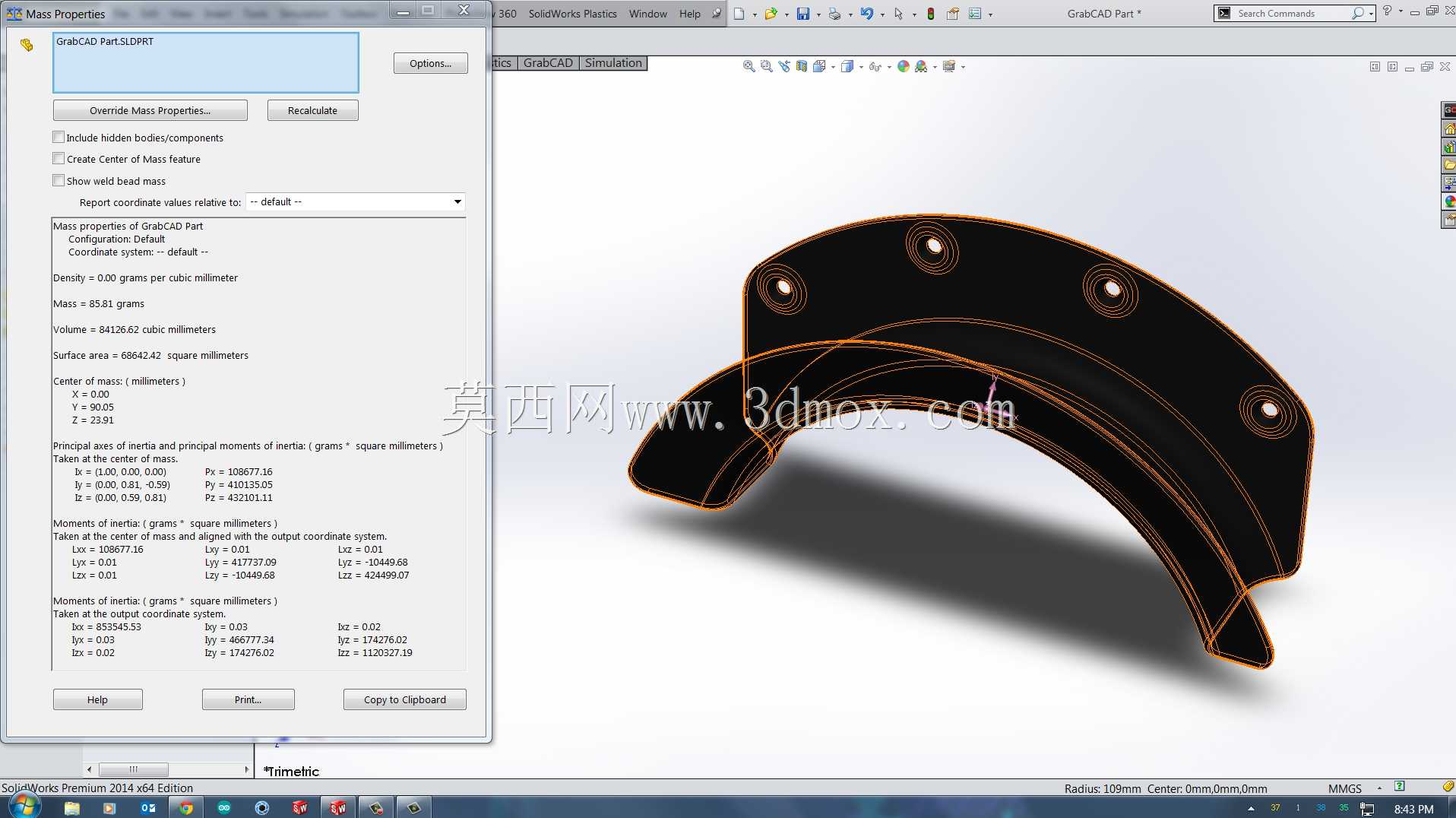Screen dimensions: 1456x818
Task: Open Outlook from the taskbar
Action: (x=148, y=807)
